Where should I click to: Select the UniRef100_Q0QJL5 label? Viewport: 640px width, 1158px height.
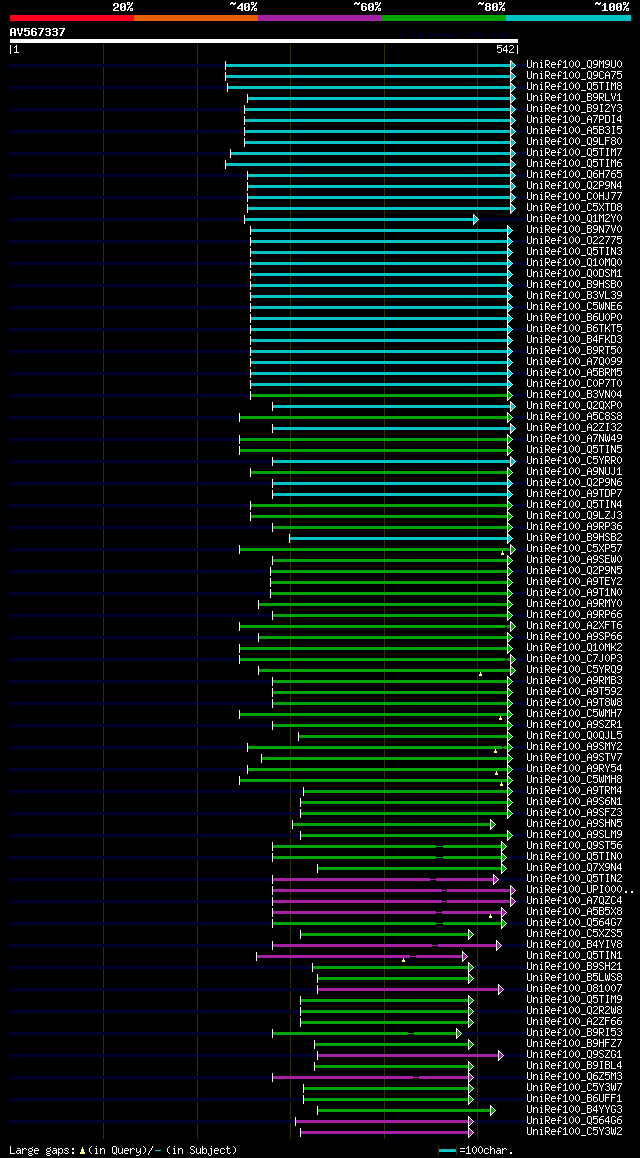(574, 736)
